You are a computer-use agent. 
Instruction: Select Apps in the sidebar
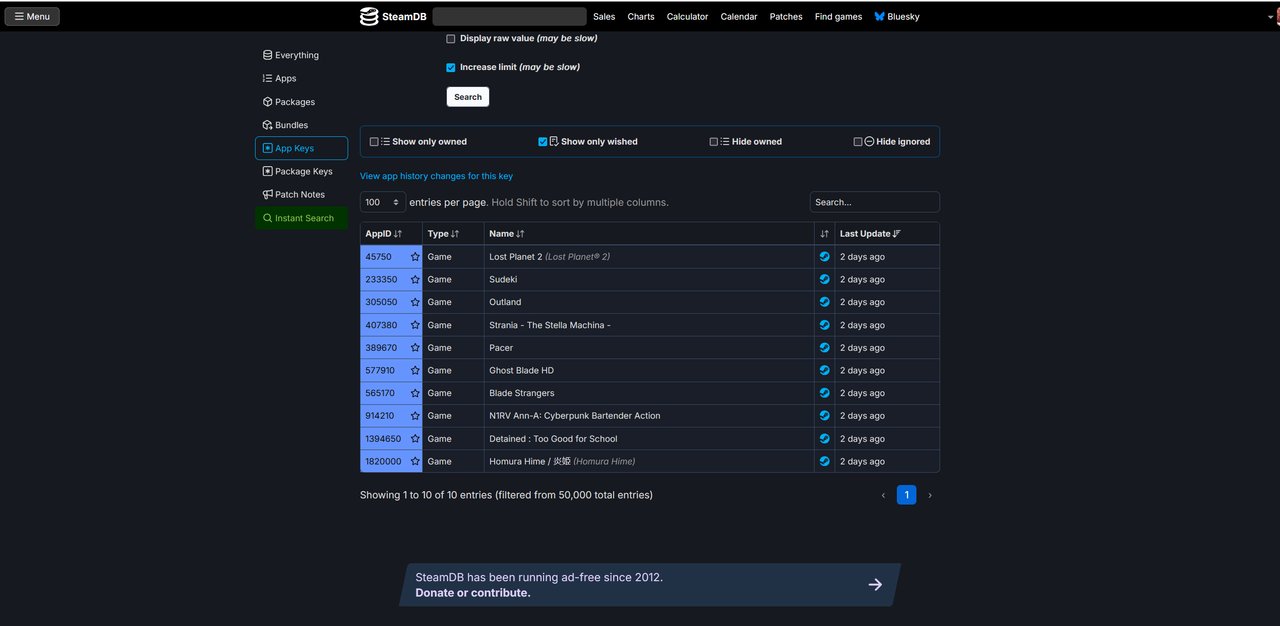(x=301, y=78)
